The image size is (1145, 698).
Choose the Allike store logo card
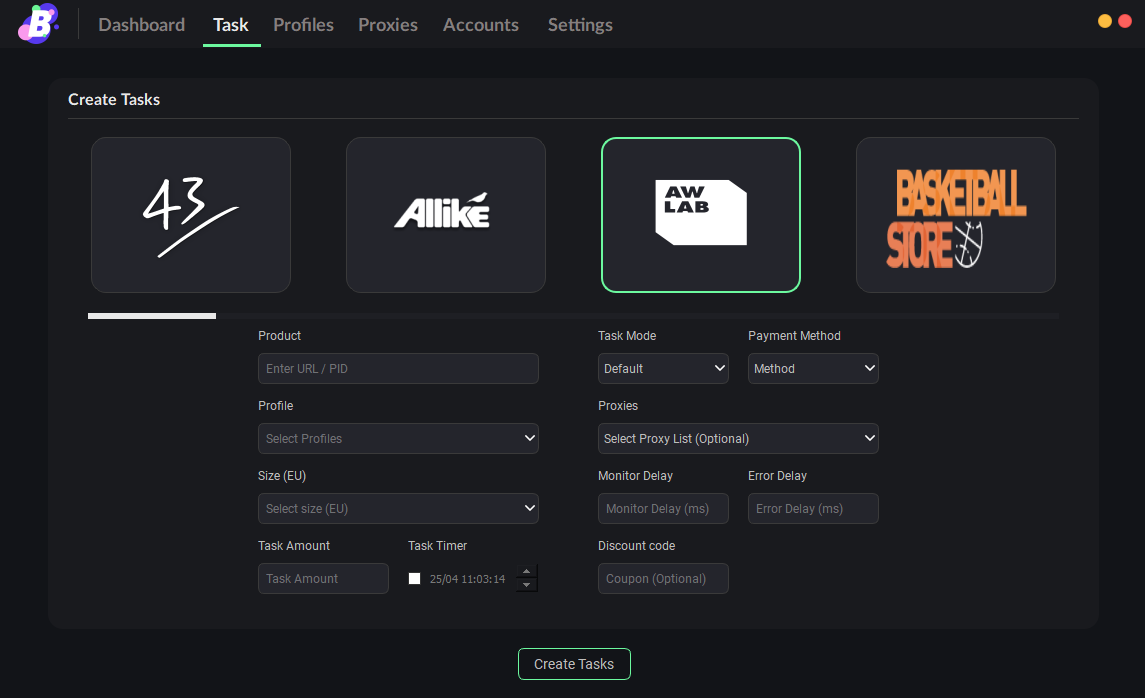pos(445,215)
